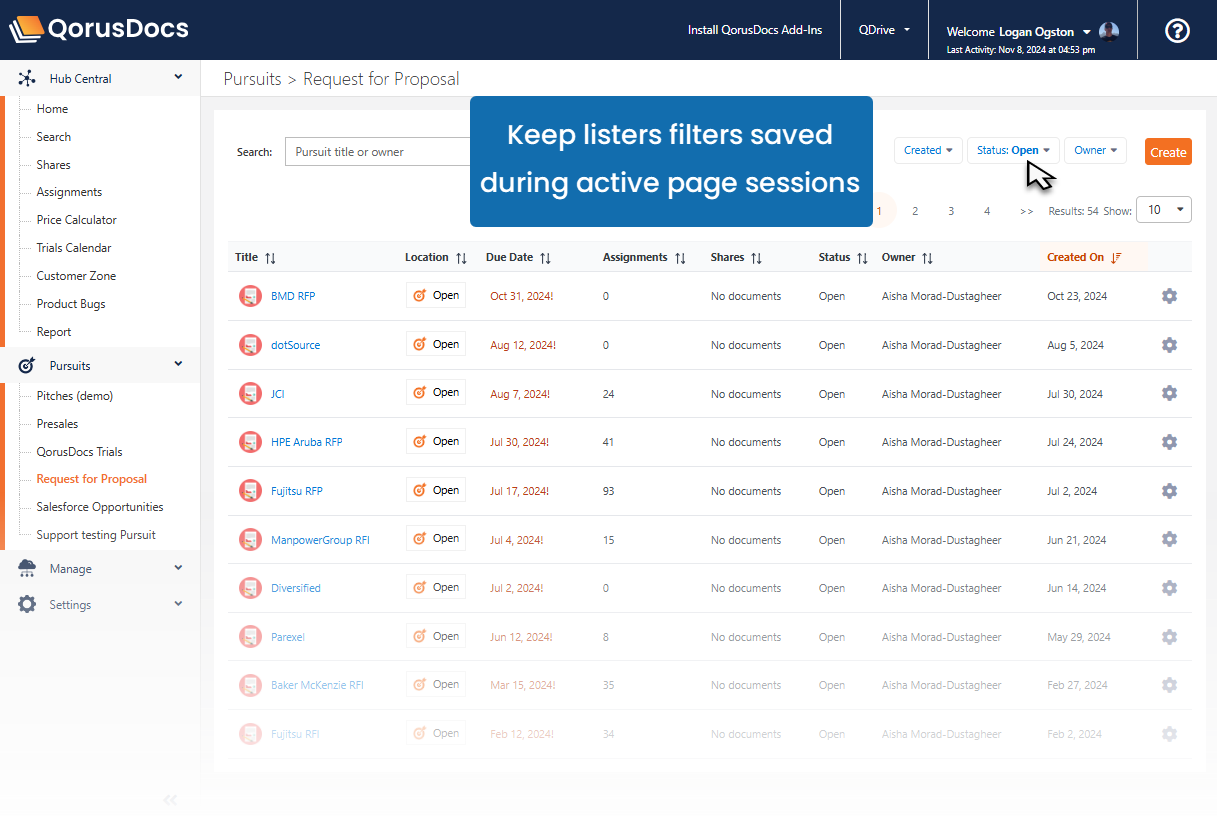Click the pursuit icon beside dotSource
Image resolution: width=1217 pixels, height=817 pixels.
[x=250, y=345]
